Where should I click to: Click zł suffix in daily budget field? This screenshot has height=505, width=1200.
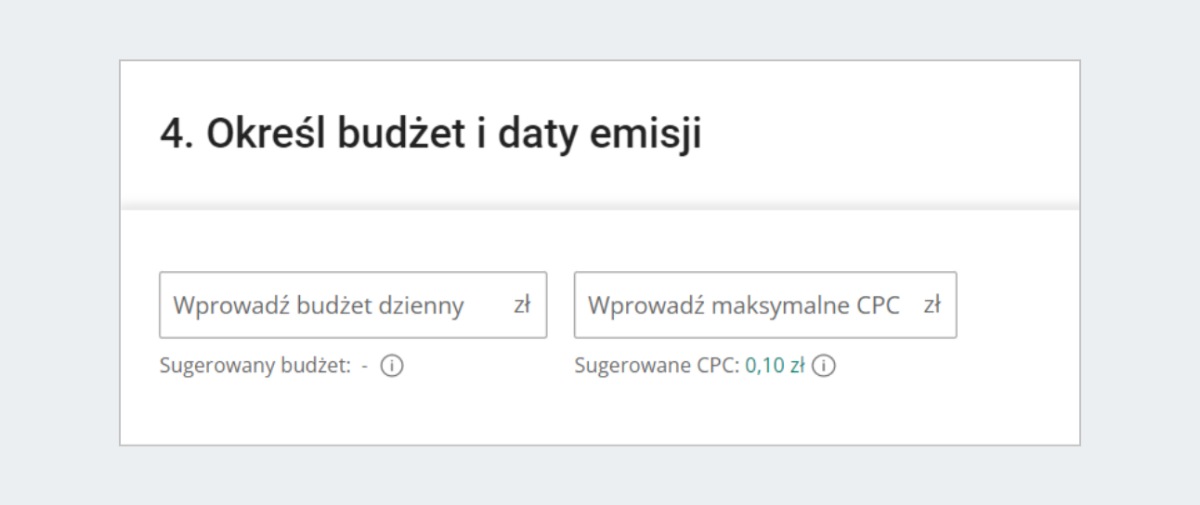pos(522,305)
